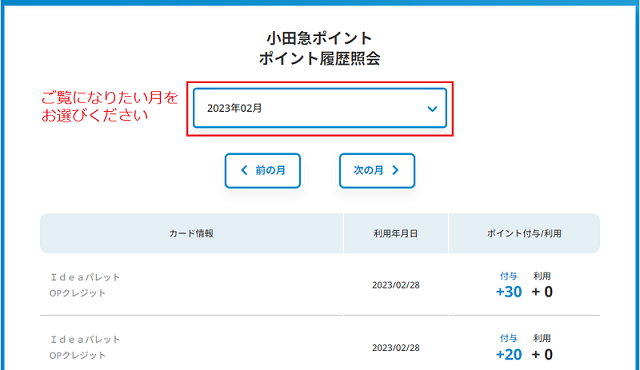640x370 pixels.
Task: Click the 利用 label in the +20 row
Action: click(x=542, y=338)
